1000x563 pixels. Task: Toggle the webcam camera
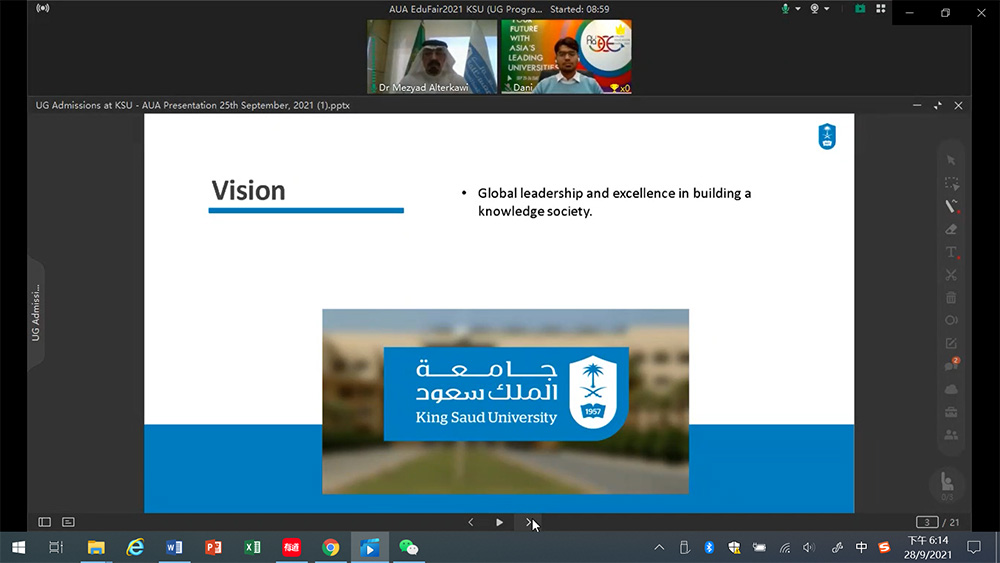coord(814,9)
